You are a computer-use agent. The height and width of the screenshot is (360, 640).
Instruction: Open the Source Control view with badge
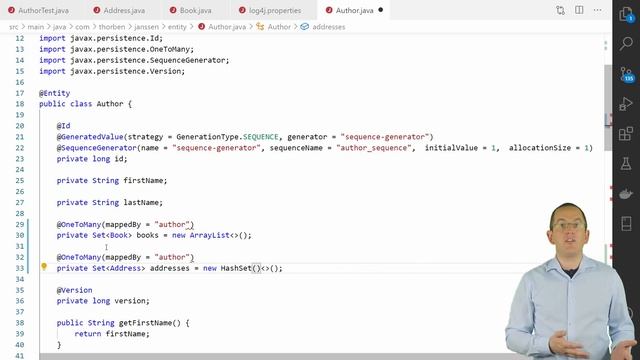pos(626,74)
